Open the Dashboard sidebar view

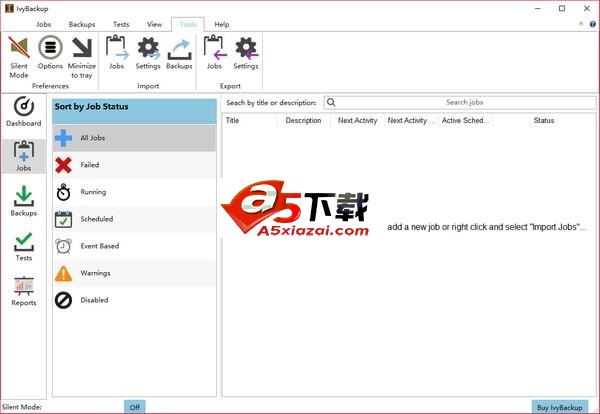pyautogui.click(x=24, y=112)
